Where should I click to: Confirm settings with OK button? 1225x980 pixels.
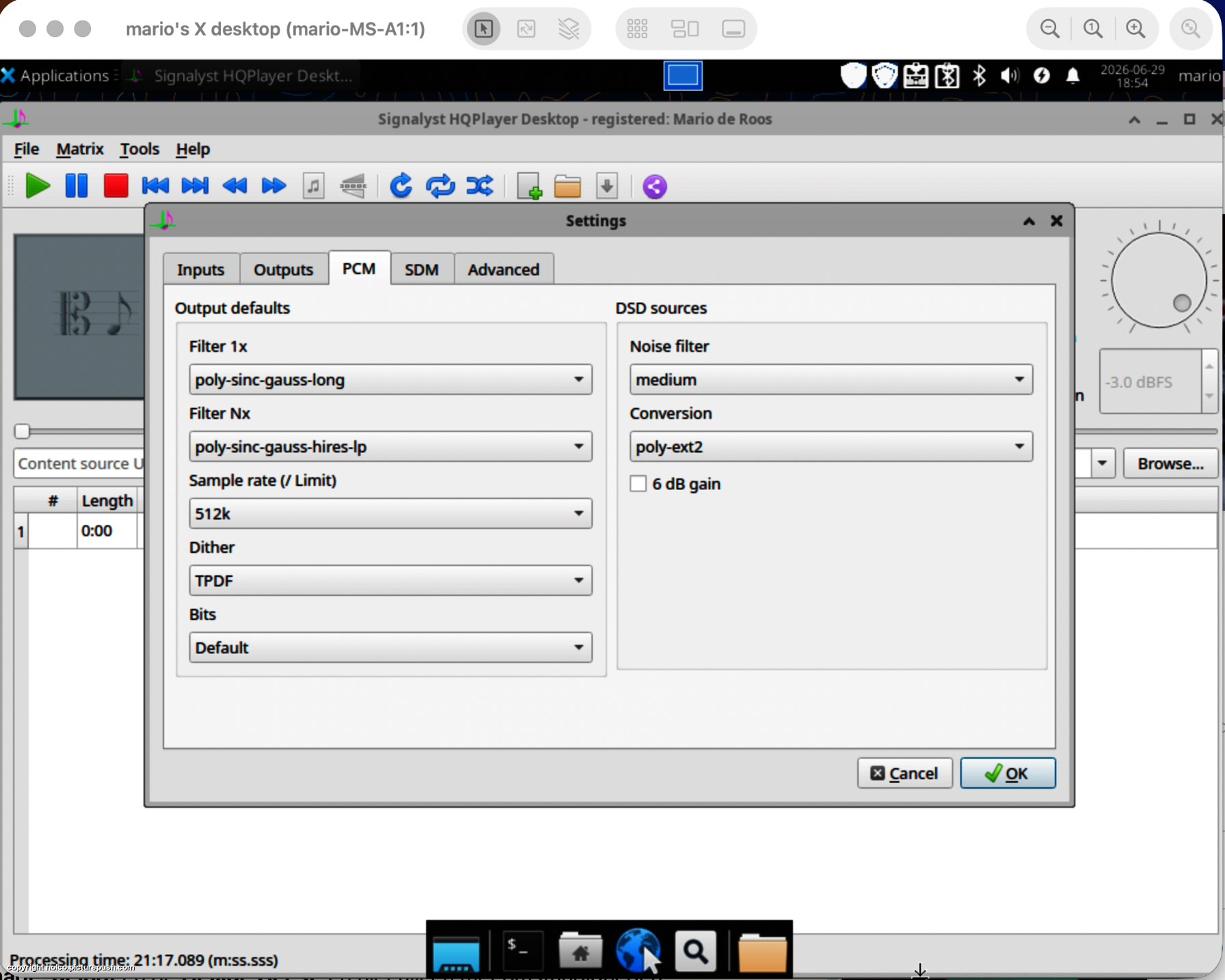(x=1008, y=773)
